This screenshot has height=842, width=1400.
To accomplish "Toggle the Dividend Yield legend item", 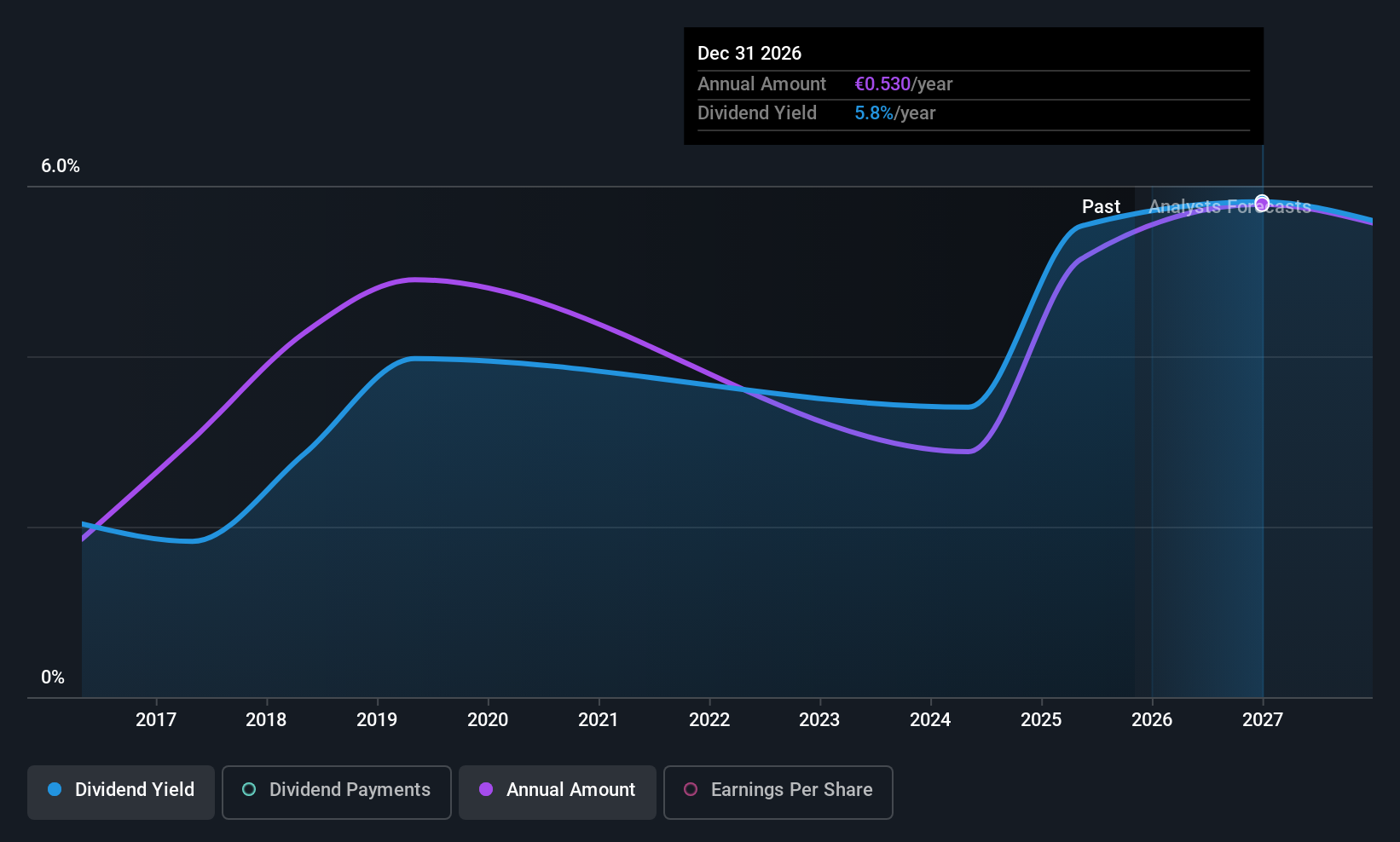I will click(120, 790).
